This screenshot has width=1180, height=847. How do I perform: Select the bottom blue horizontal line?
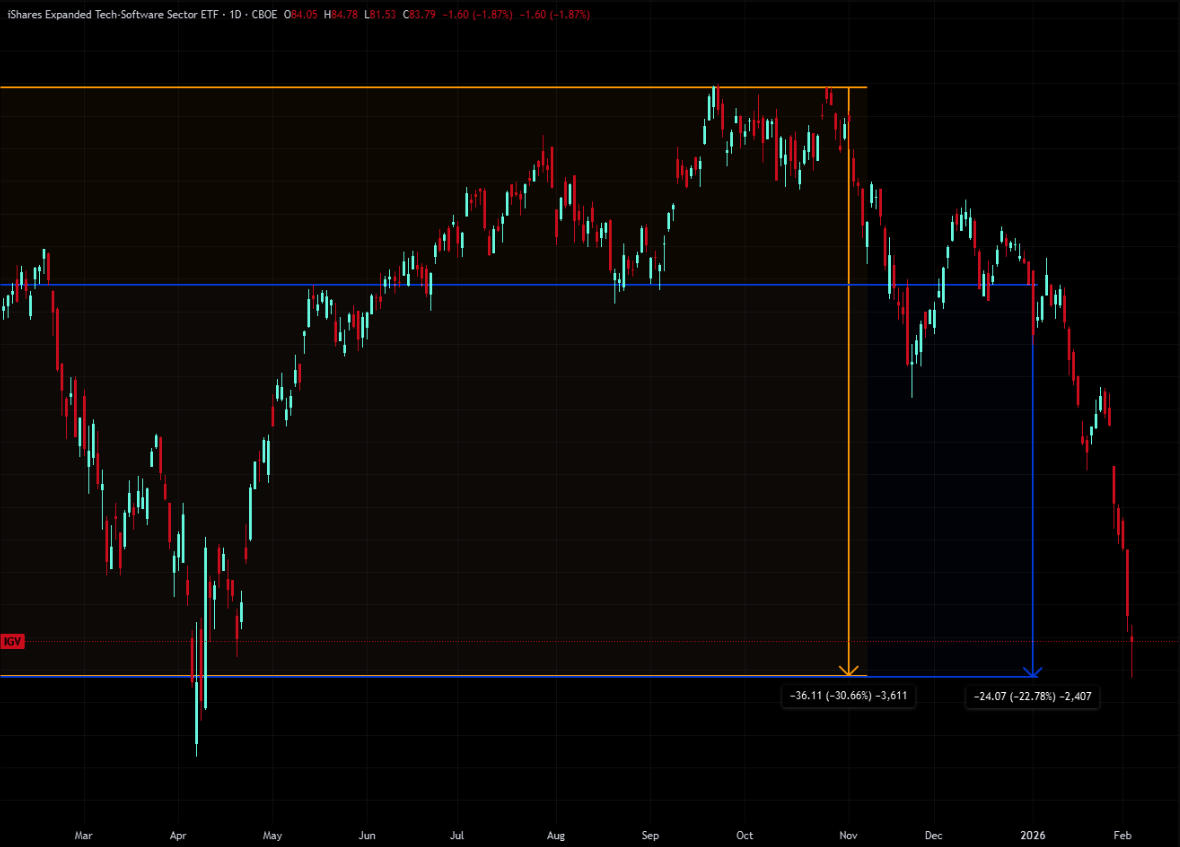tap(500, 677)
